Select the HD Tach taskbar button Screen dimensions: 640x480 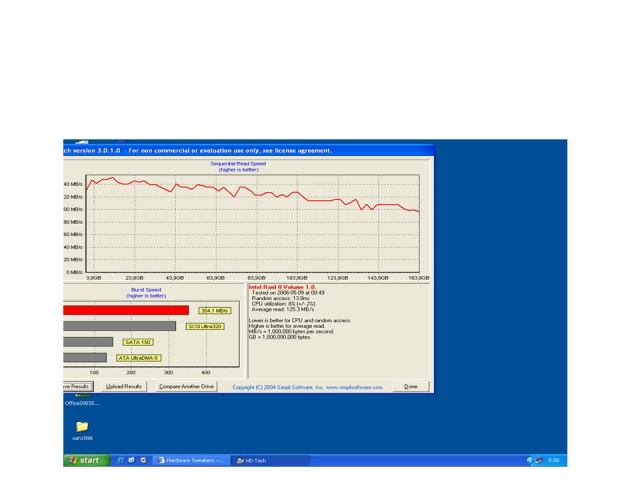coord(268,460)
